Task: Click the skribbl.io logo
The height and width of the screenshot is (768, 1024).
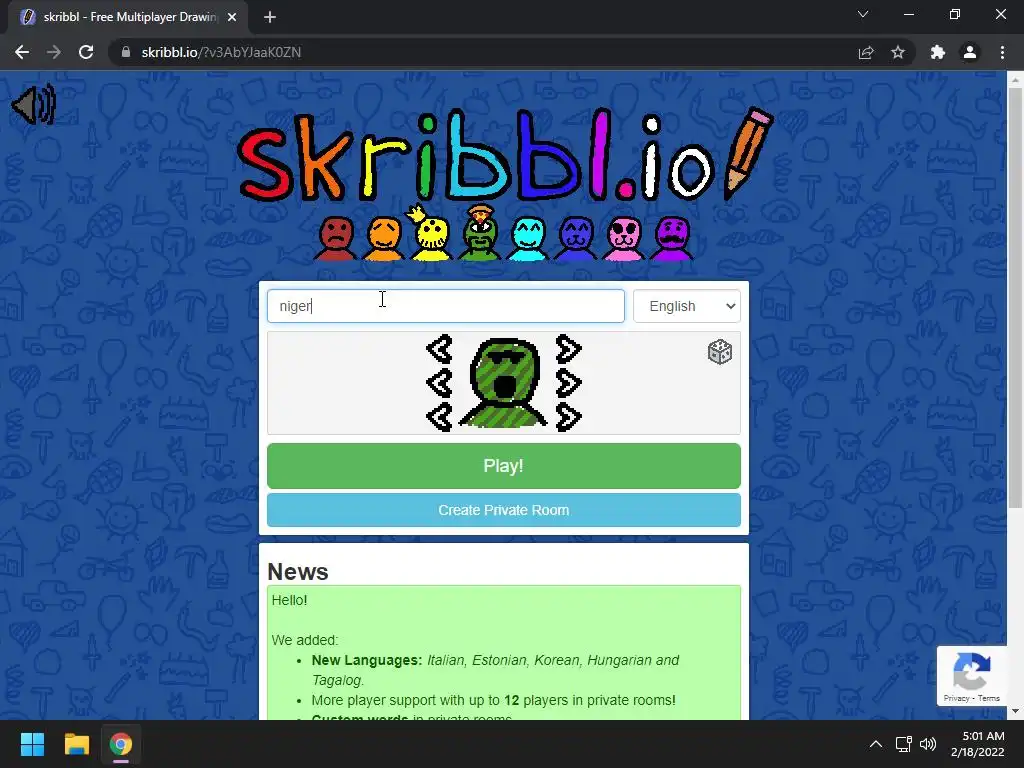Action: (x=504, y=155)
